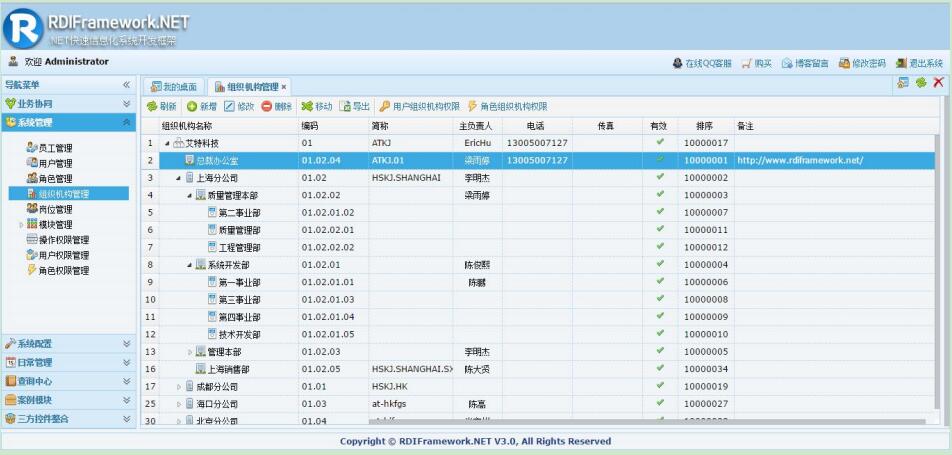This screenshot has height=455, width=952.
Task: Expand the 成都分公司 tree node
Action: coord(179,386)
